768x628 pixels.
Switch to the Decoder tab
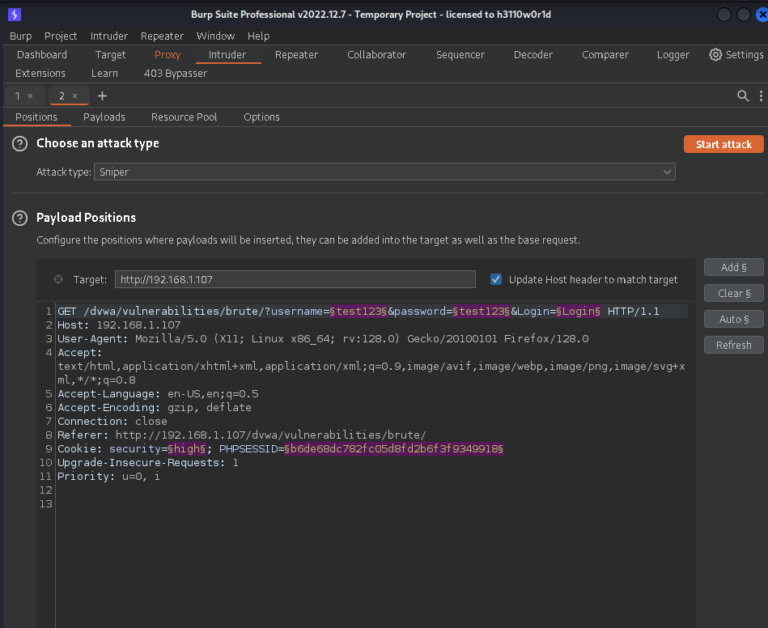pyautogui.click(x=533, y=55)
